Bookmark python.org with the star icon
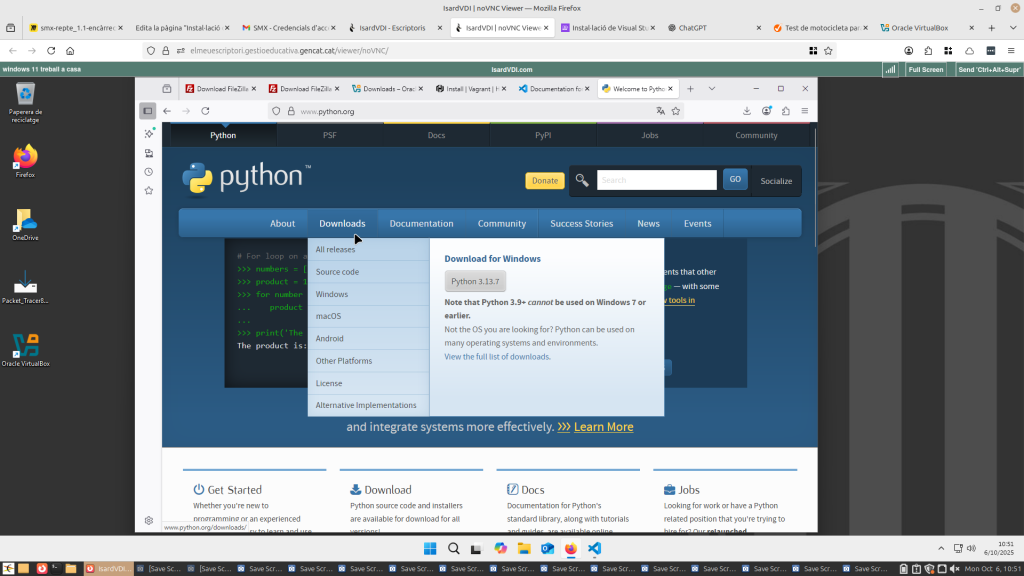 pyautogui.click(x=676, y=111)
